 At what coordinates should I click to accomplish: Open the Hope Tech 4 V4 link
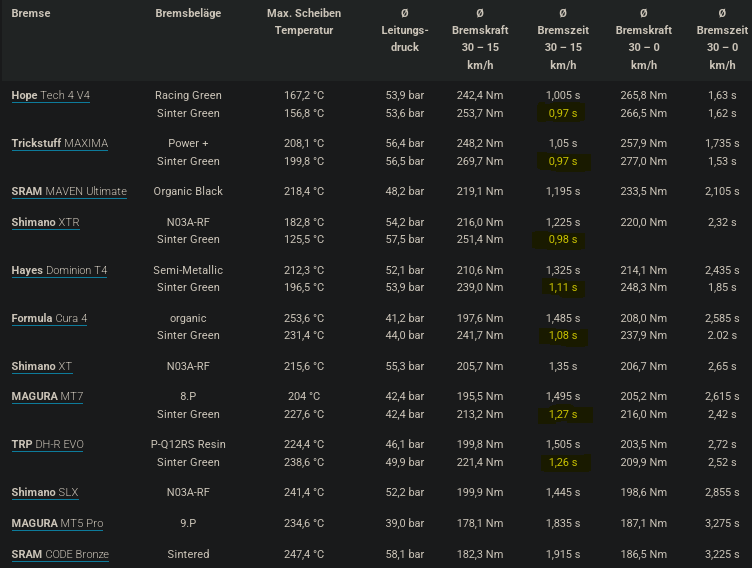(50, 95)
